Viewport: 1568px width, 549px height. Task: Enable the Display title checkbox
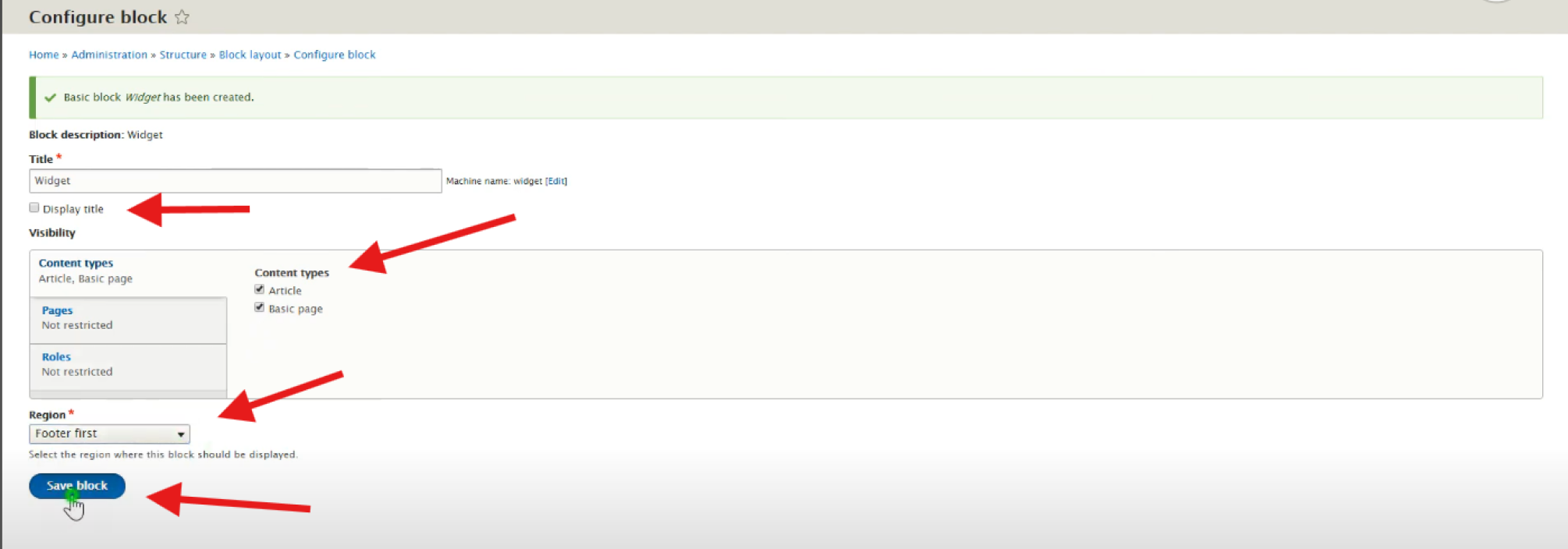pos(34,208)
